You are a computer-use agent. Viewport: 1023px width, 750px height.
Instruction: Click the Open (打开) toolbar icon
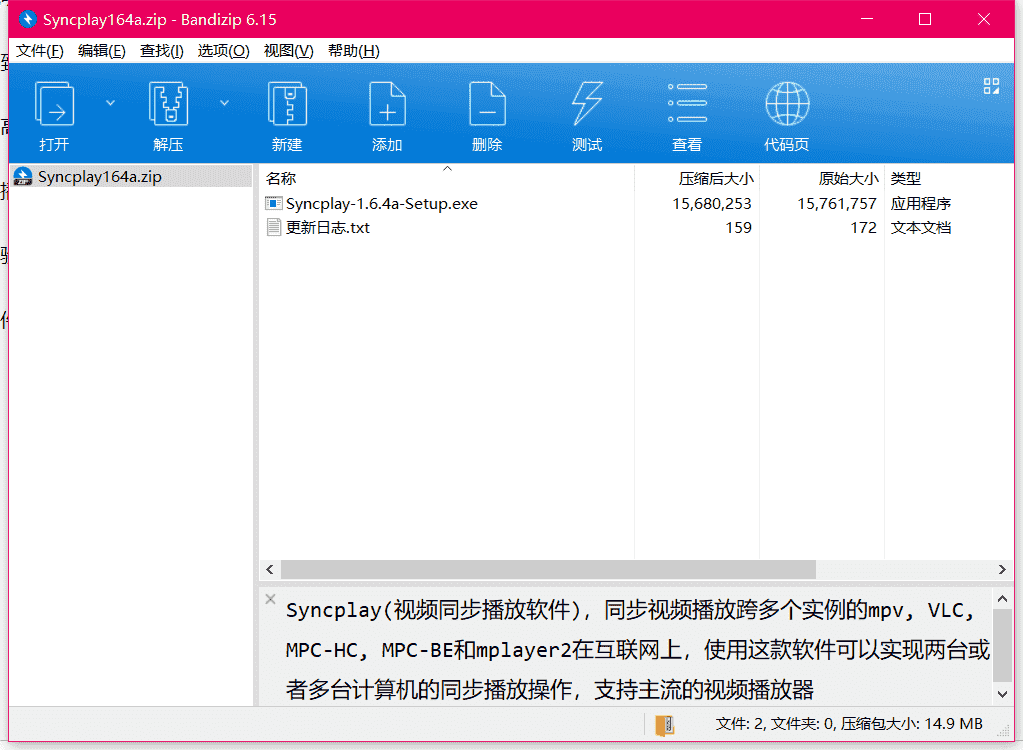54,104
